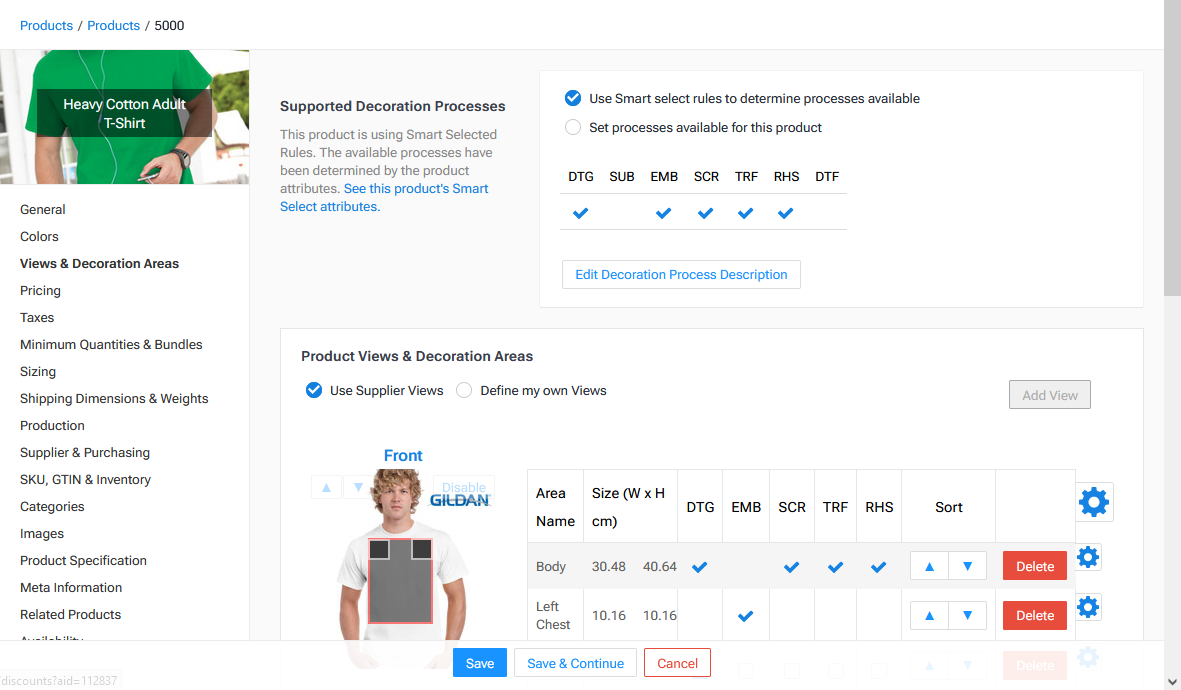Move Front view up arrow

[326, 487]
